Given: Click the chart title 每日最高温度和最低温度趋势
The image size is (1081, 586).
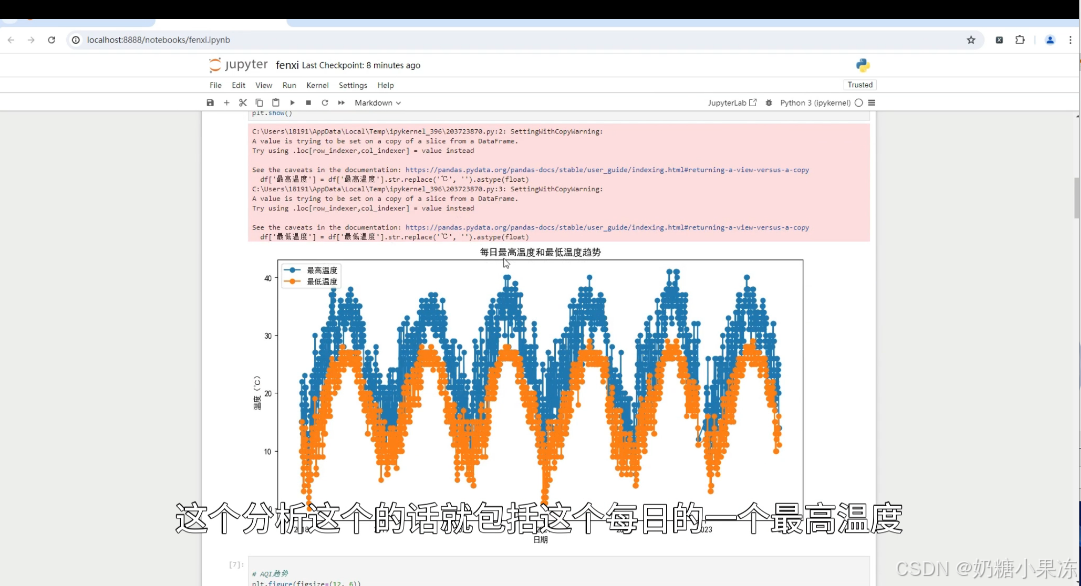Looking at the screenshot, I should (540, 252).
